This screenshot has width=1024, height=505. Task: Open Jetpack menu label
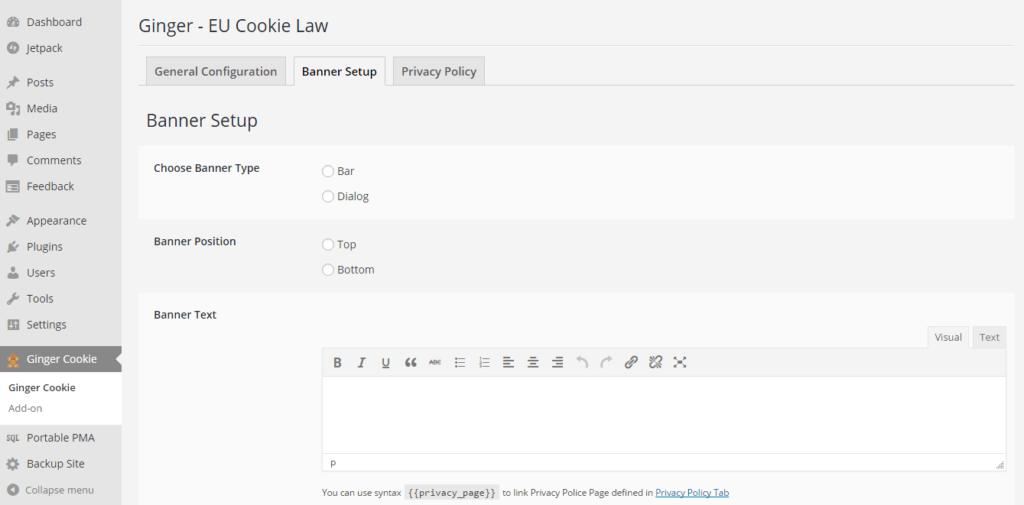44,48
